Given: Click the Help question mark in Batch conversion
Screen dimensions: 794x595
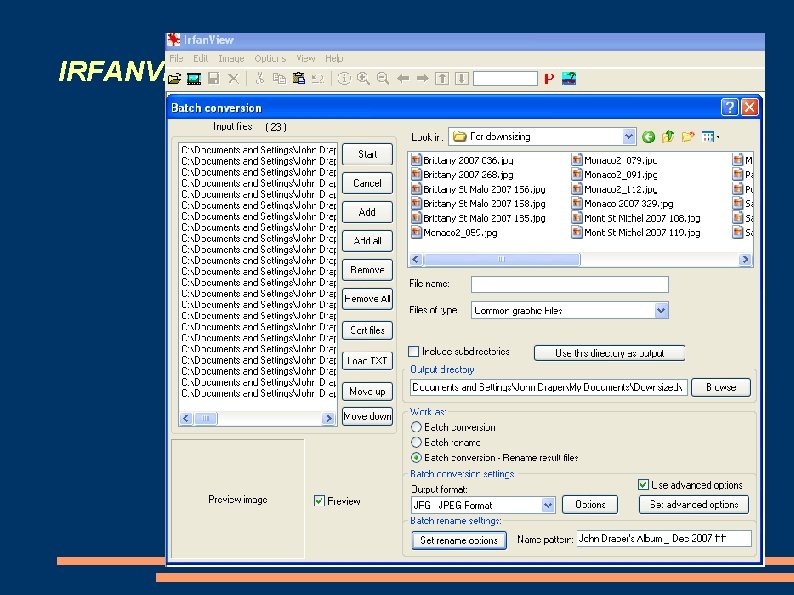Looking at the screenshot, I should [x=729, y=107].
